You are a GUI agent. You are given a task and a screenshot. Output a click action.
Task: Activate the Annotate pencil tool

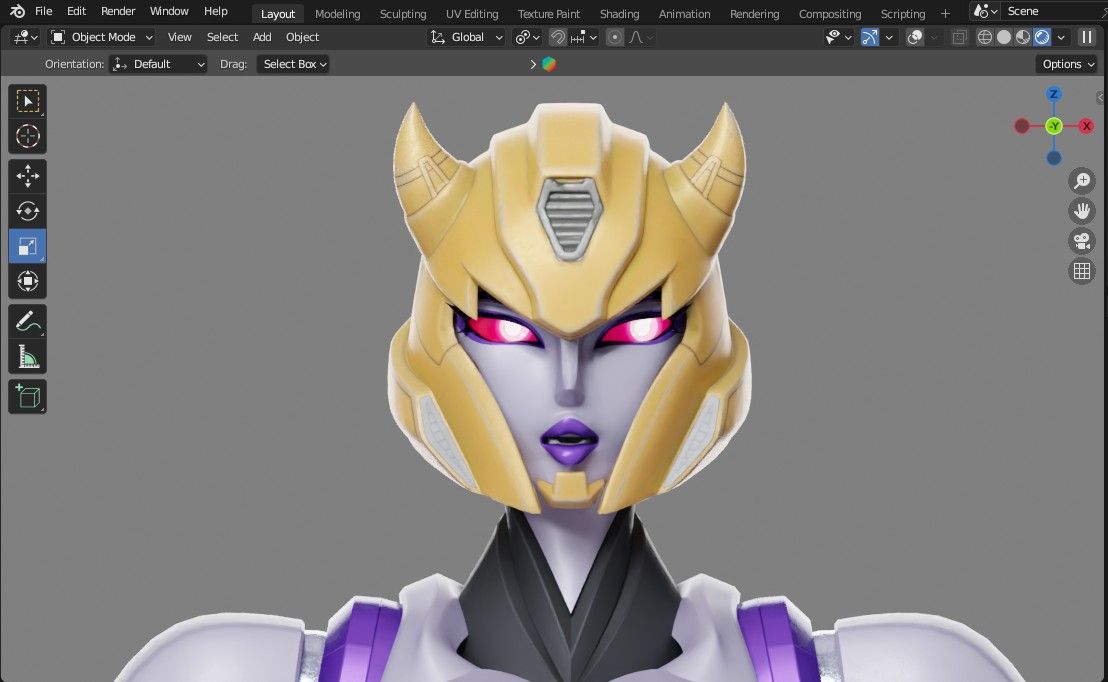(28, 322)
